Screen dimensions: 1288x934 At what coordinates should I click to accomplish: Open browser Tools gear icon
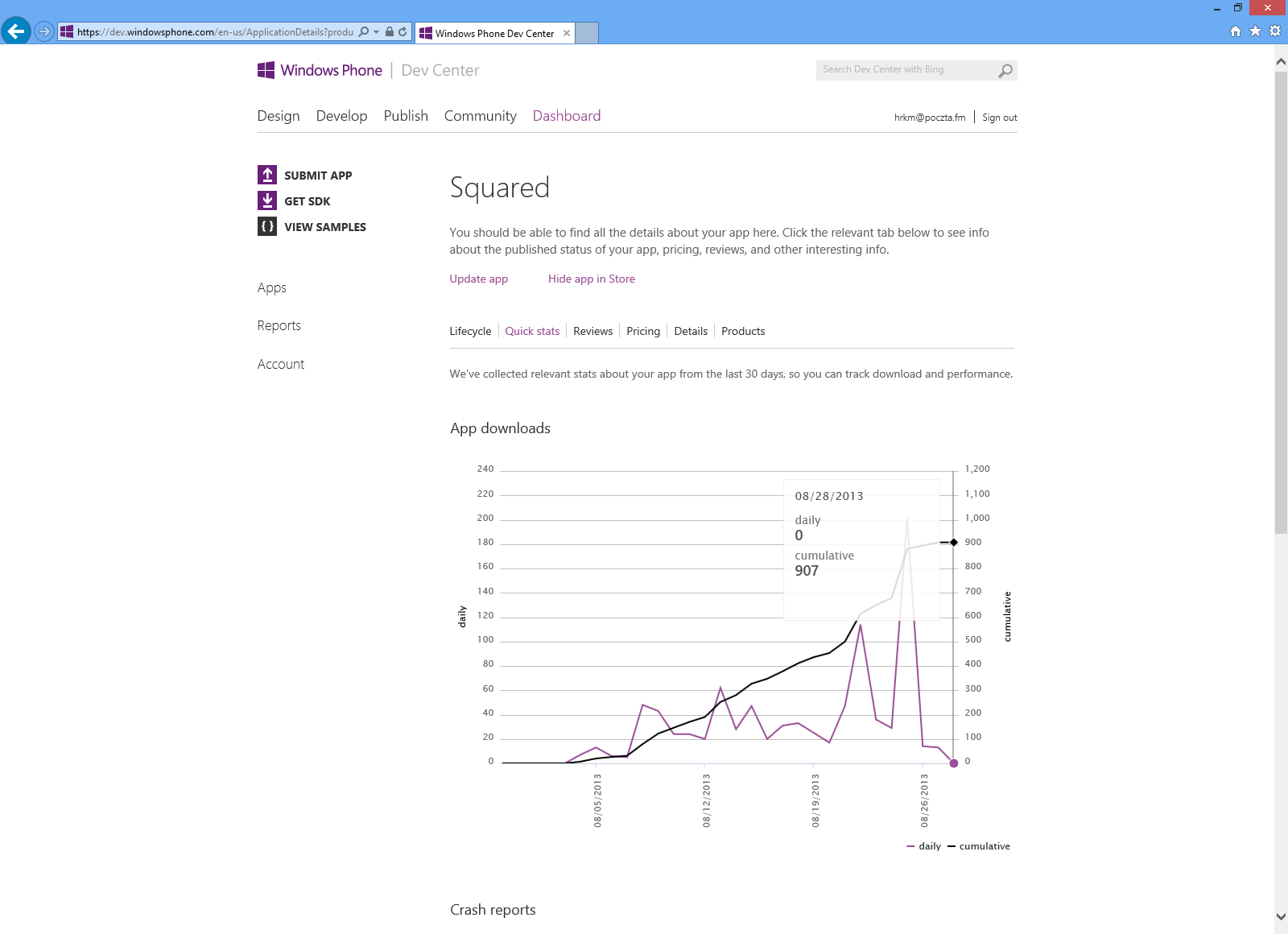[x=1275, y=31]
